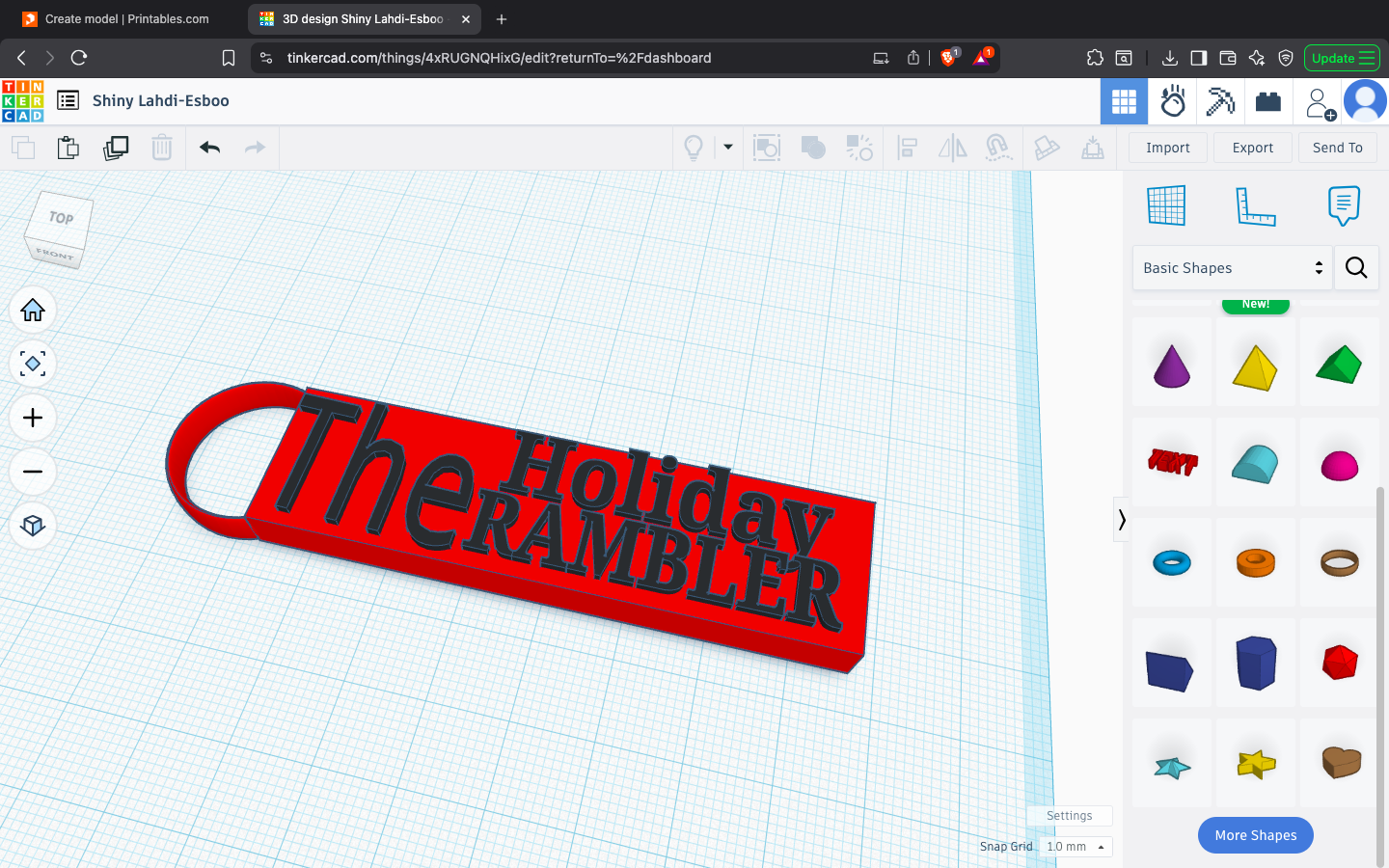Switch to the Blocks pickaxe mode
This screenshot has height=868, width=1389.
click(x=1220, y=101)
